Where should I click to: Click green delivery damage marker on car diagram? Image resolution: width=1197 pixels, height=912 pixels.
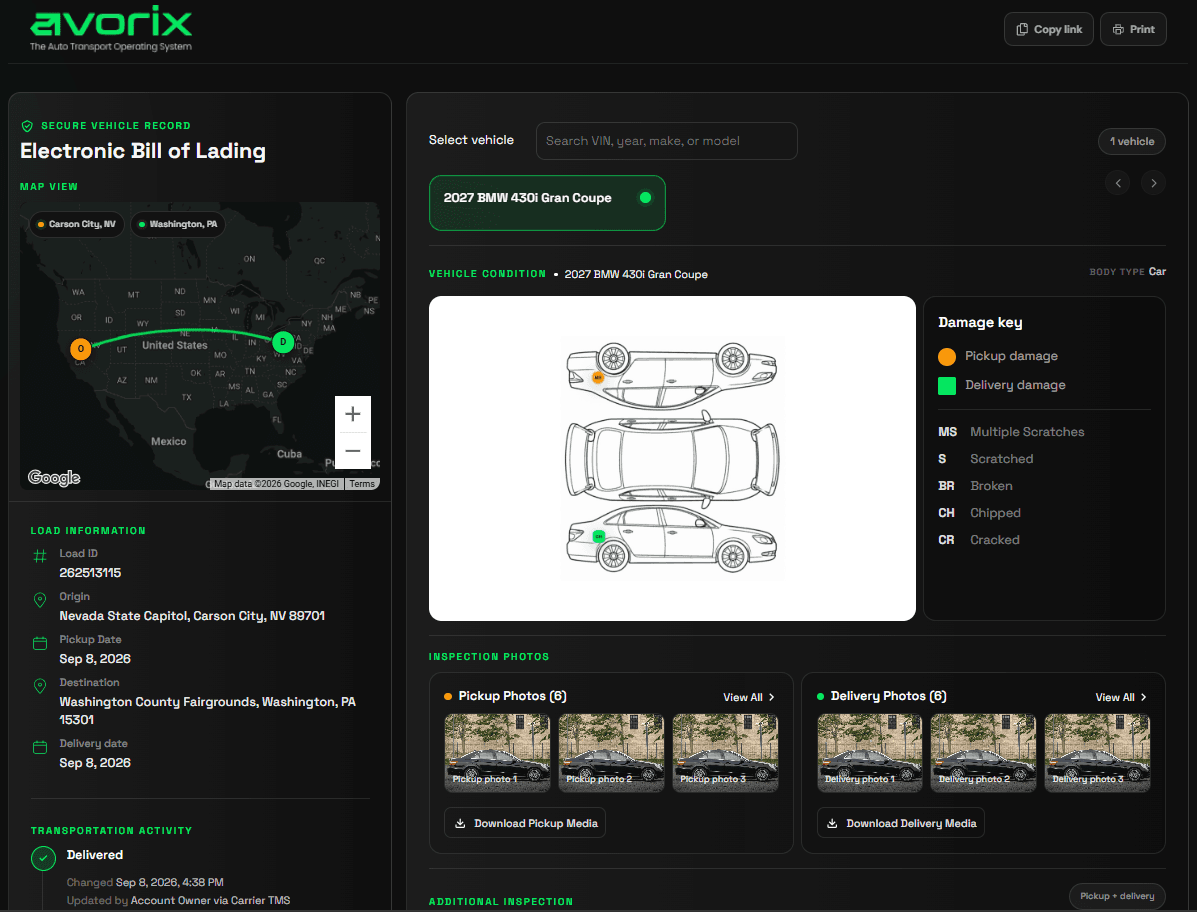click(599, 537)
